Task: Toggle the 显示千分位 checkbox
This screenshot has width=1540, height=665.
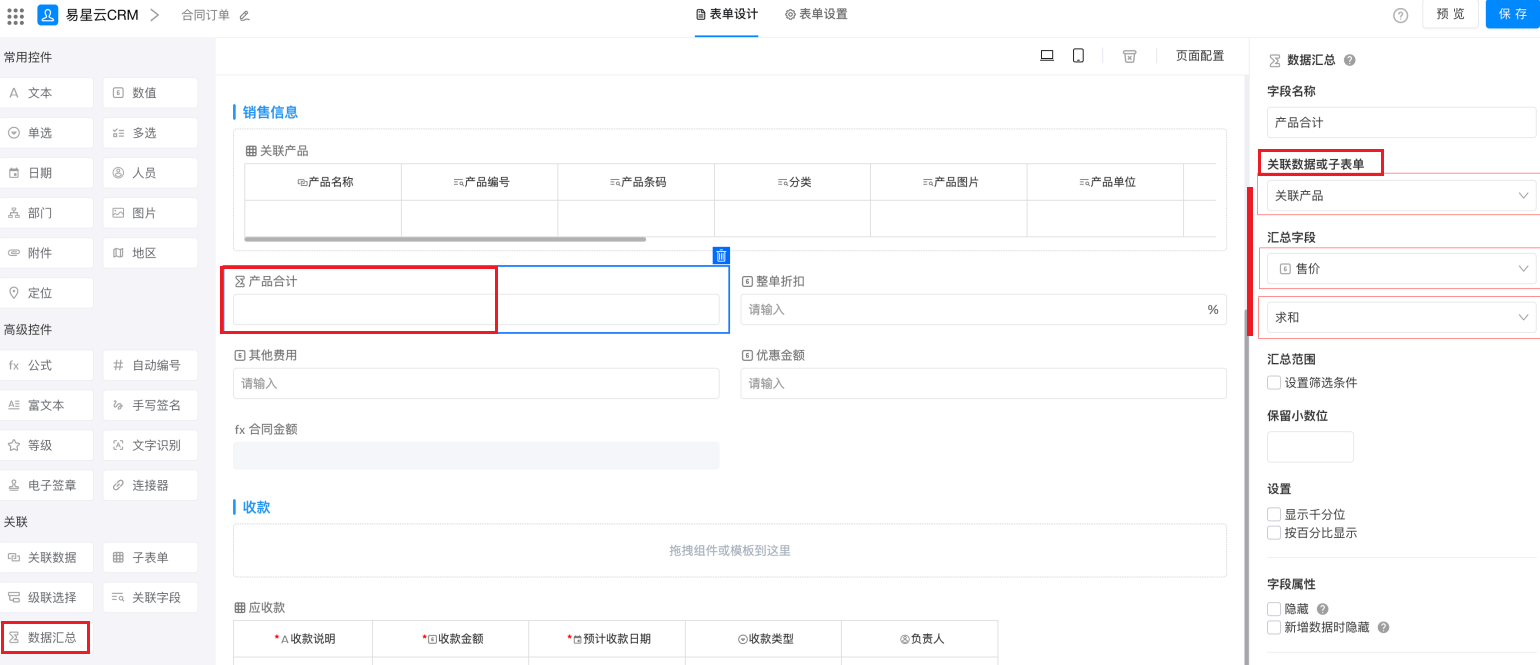Action: coord(1274,514)
